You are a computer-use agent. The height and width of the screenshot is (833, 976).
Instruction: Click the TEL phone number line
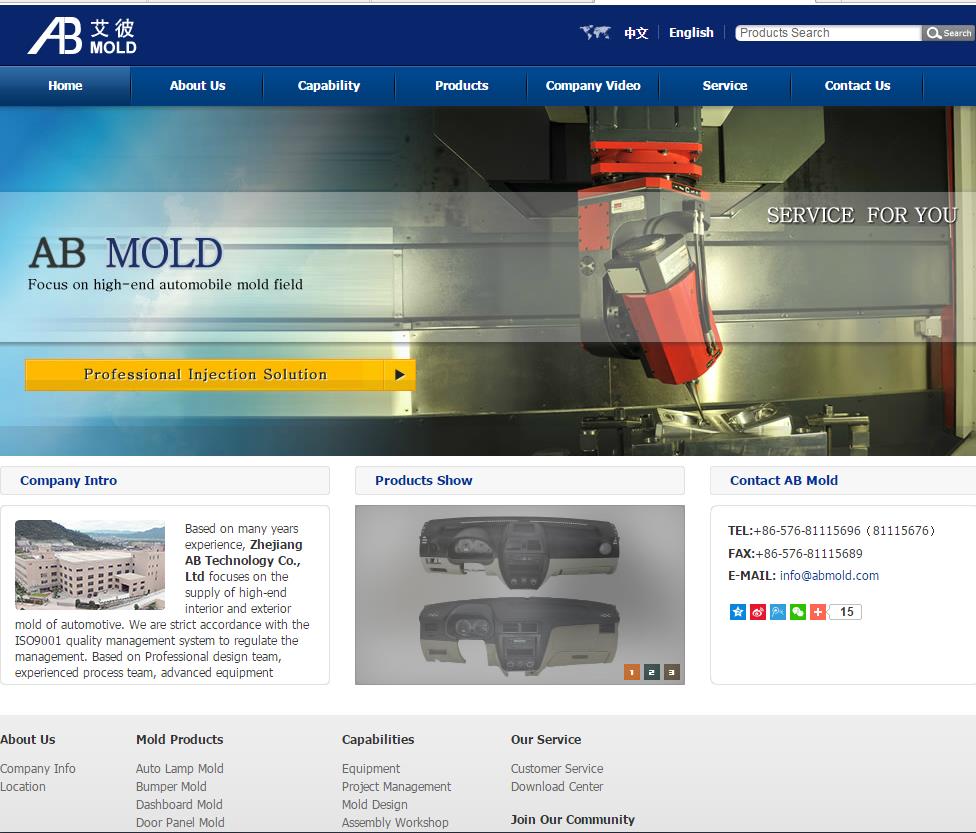click(x=832, y=531)
